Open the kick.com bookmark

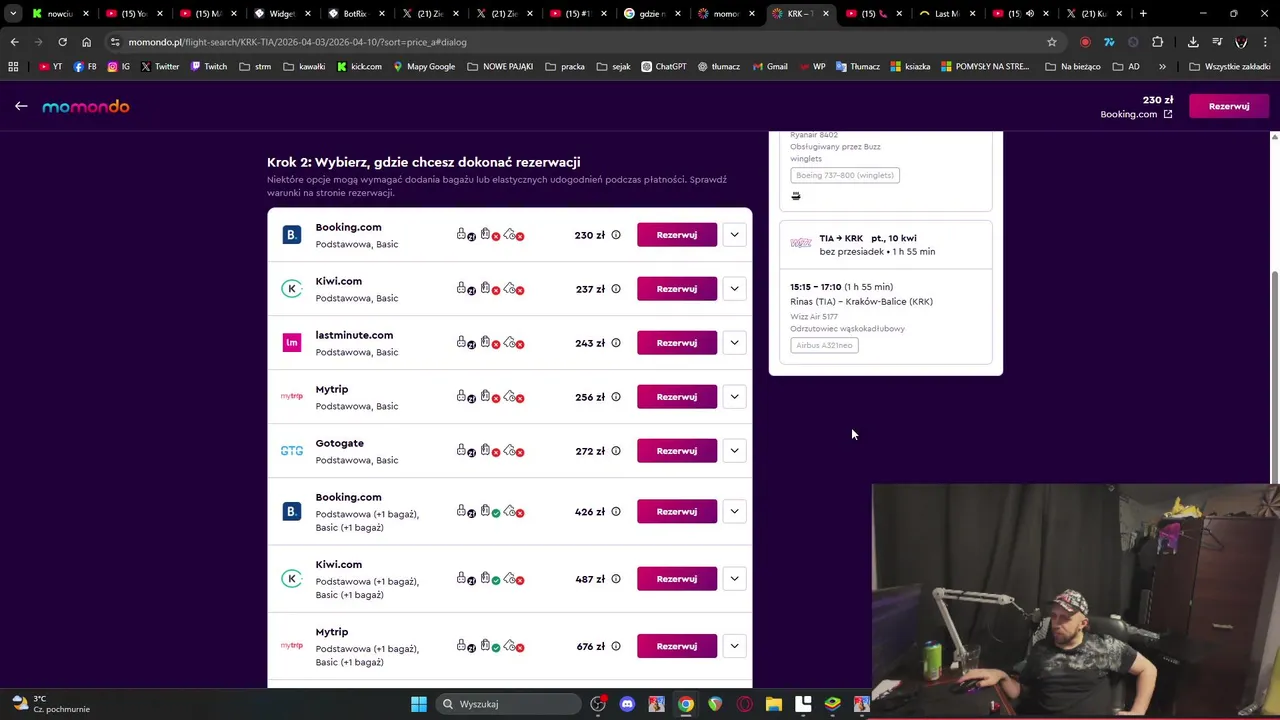click(359, 67)
